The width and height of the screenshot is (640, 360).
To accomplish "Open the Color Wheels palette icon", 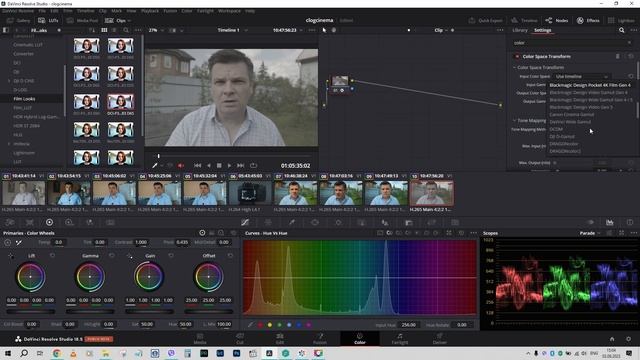I will [49, 222].
